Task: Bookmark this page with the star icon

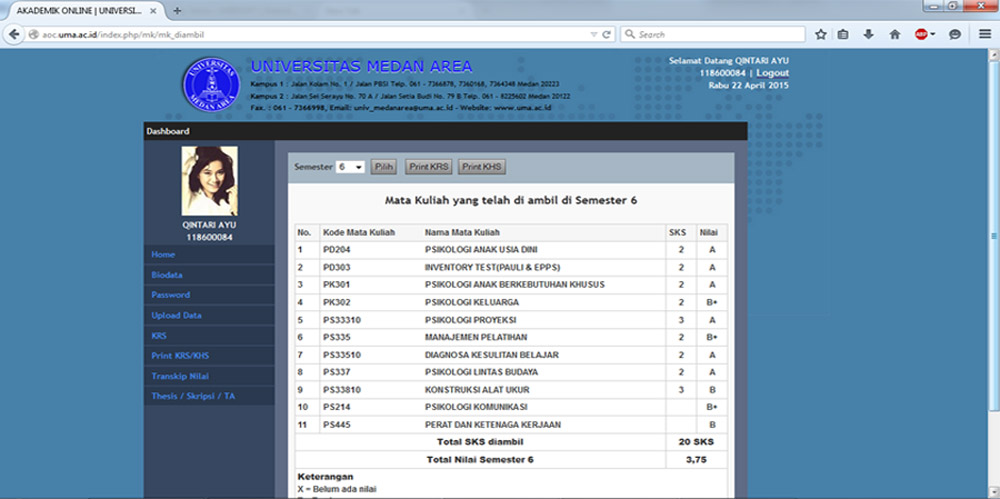Action: 820,34
